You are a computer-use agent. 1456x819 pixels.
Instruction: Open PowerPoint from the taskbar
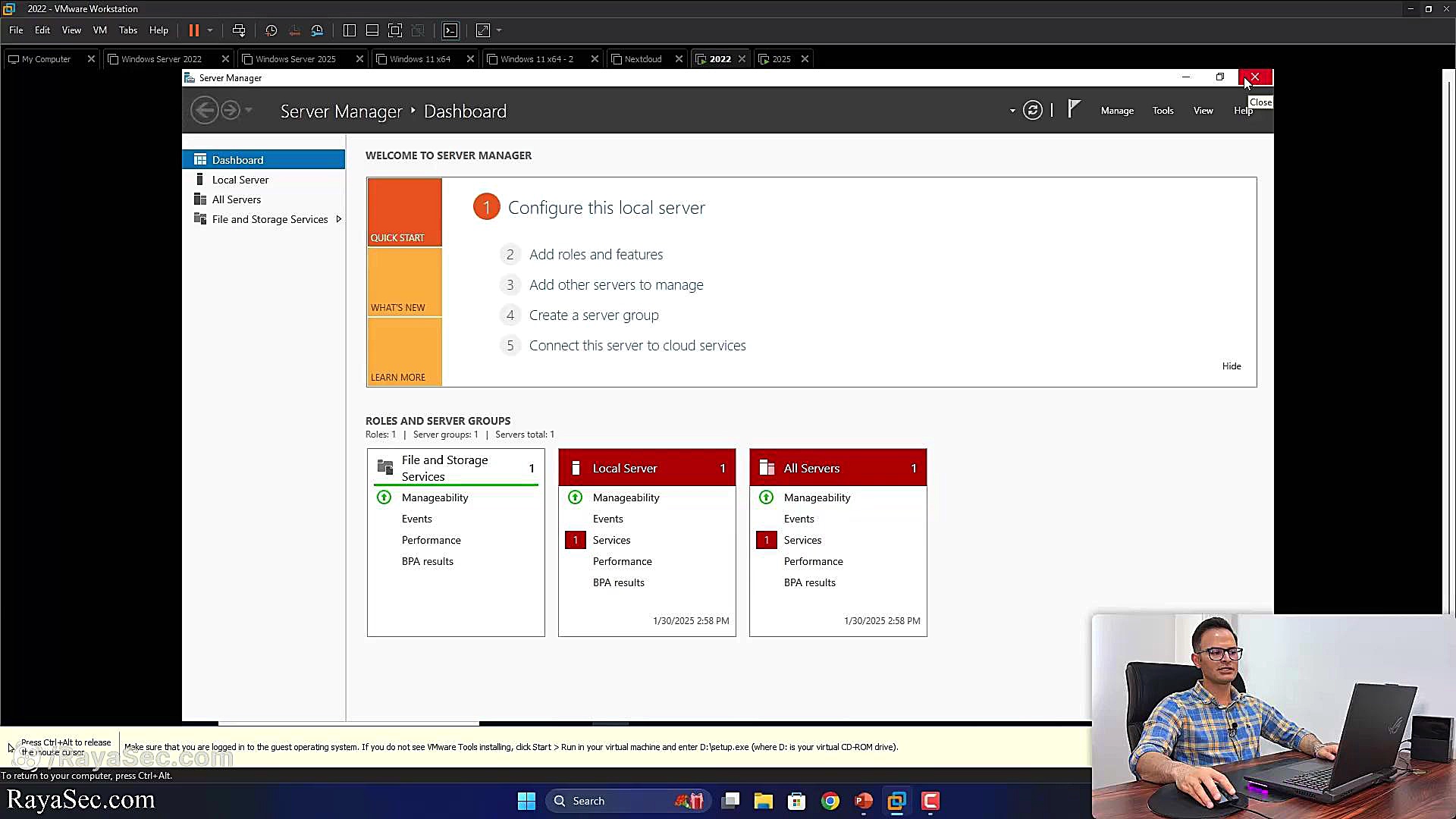pyautogui.click(x=864, y=801)
